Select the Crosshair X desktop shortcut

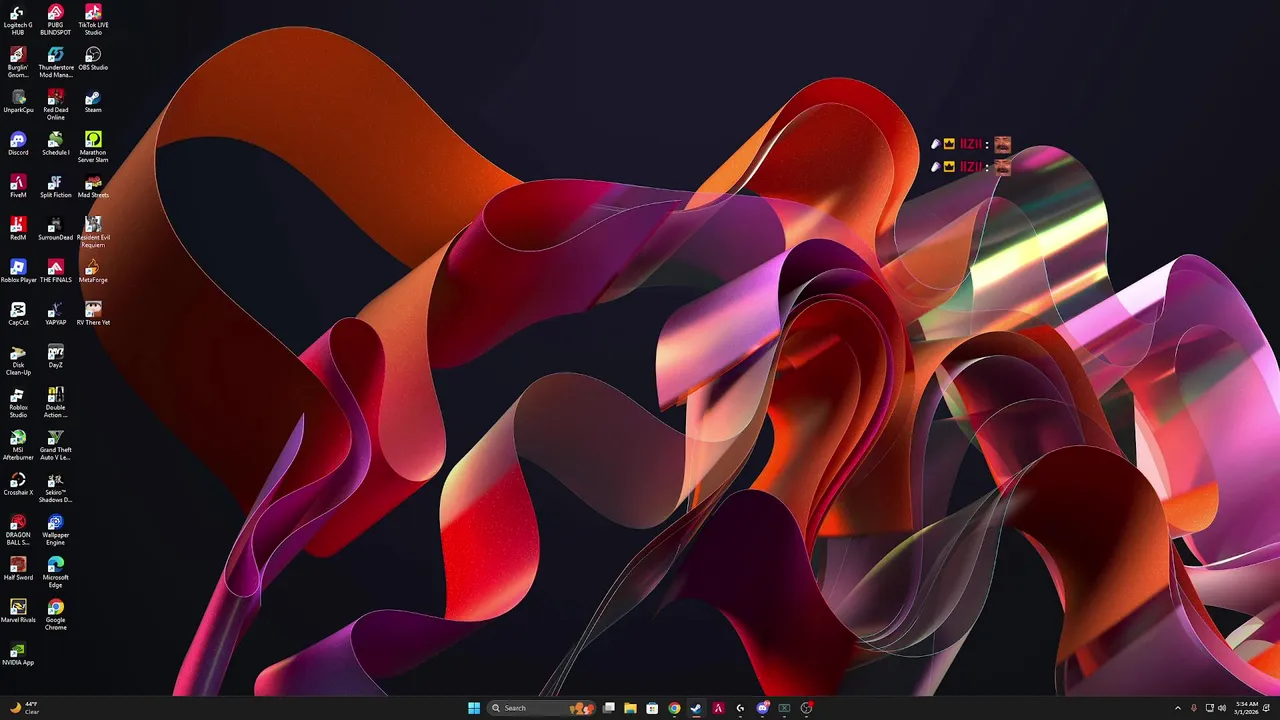tap(18, 484)
